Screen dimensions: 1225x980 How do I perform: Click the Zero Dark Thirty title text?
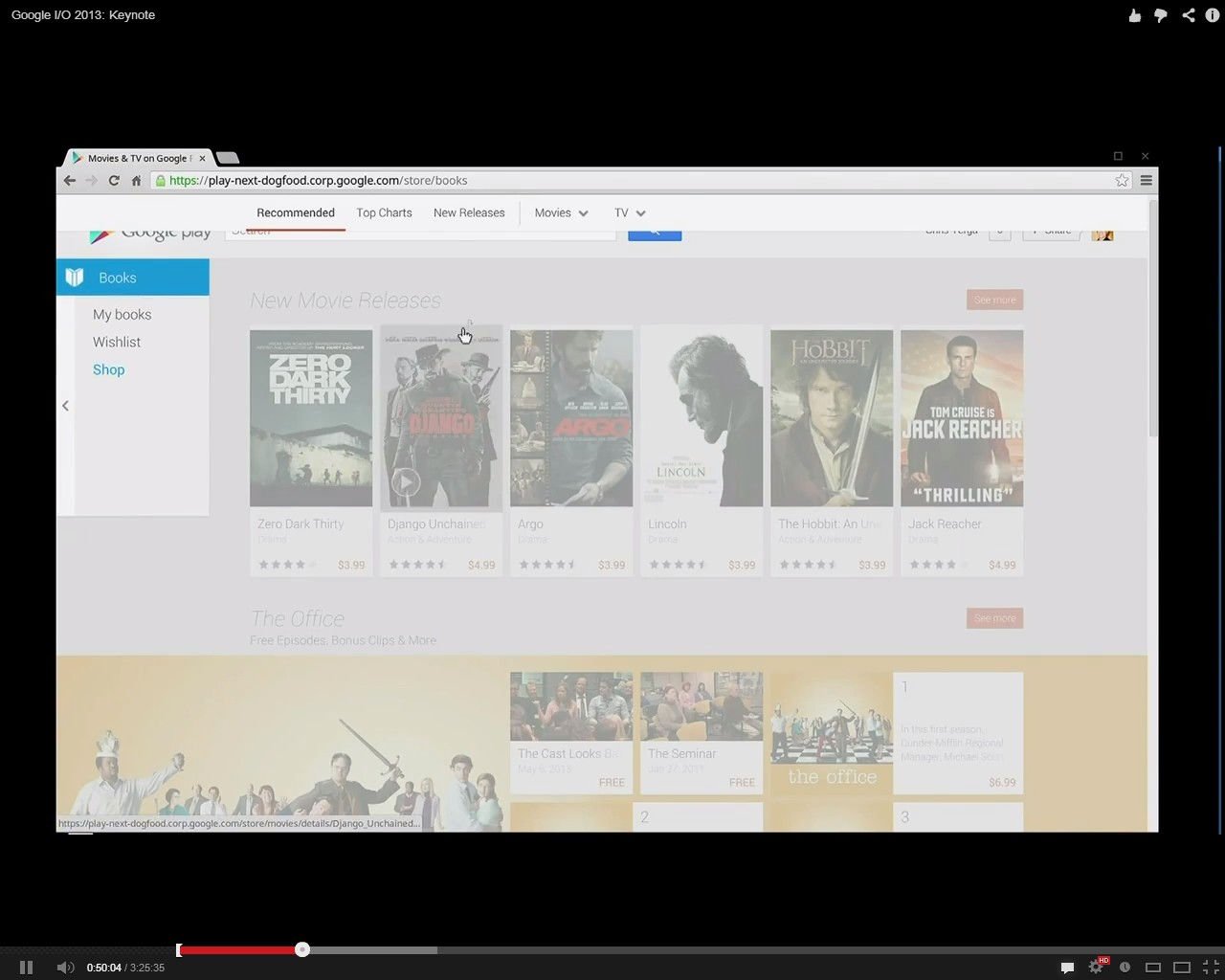[x=301, y=523]
